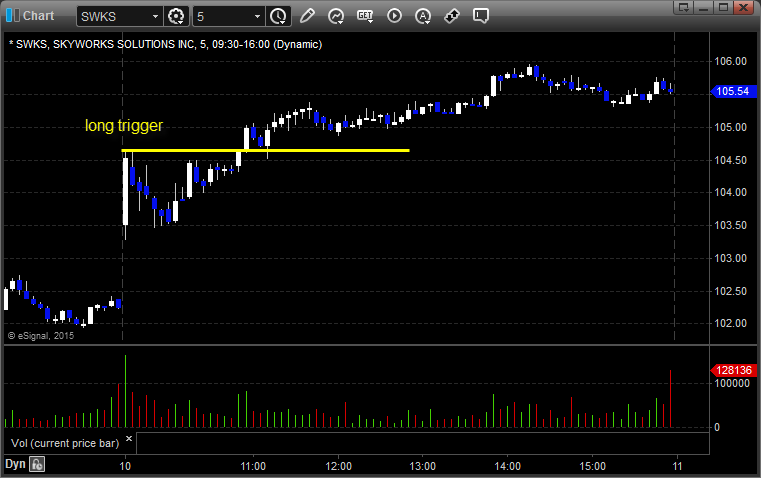Open the time template clock menu
Screen dimensions: 761x478
coord(278,16)
